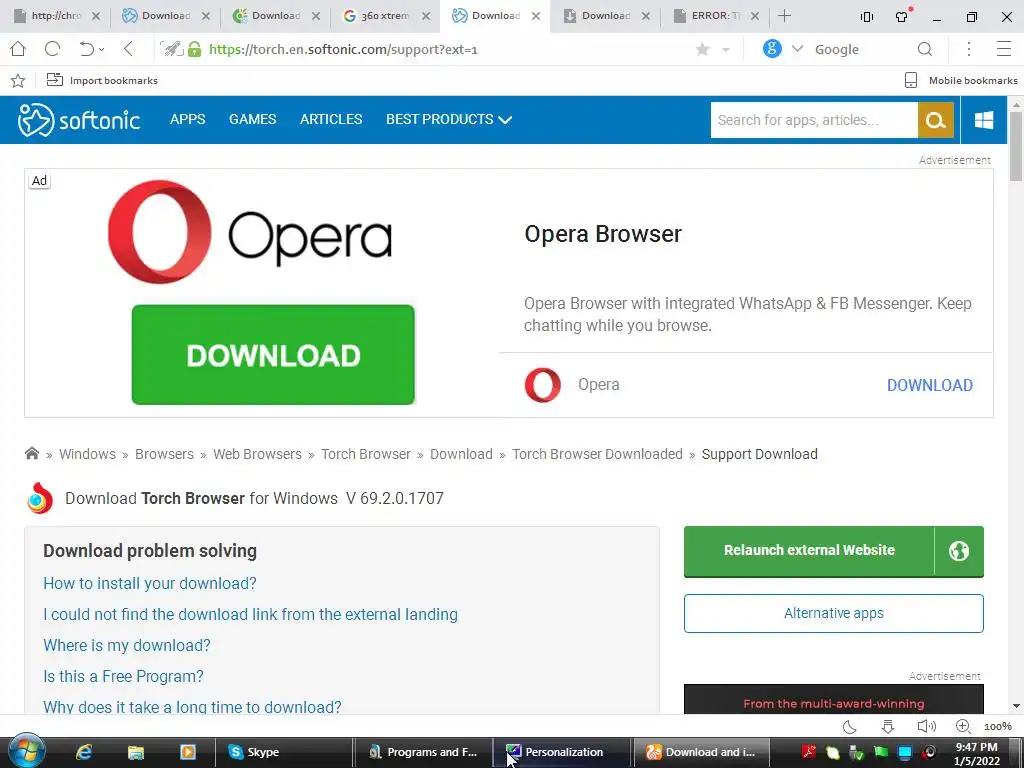Click the Google search engine icon
The image size is (1024, 768).
pyautogui.click(x=772, y=49)
